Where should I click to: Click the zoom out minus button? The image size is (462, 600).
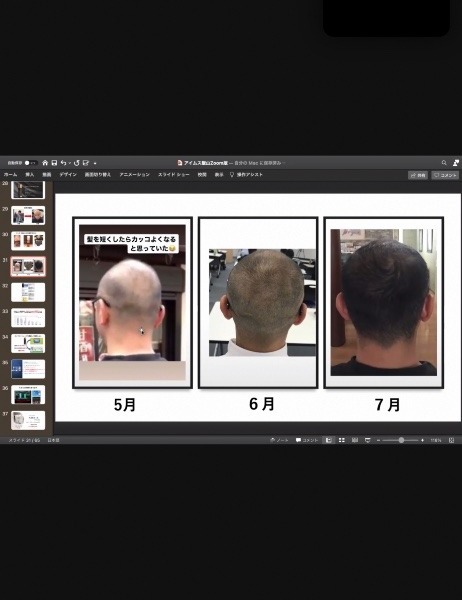[378, 440]
